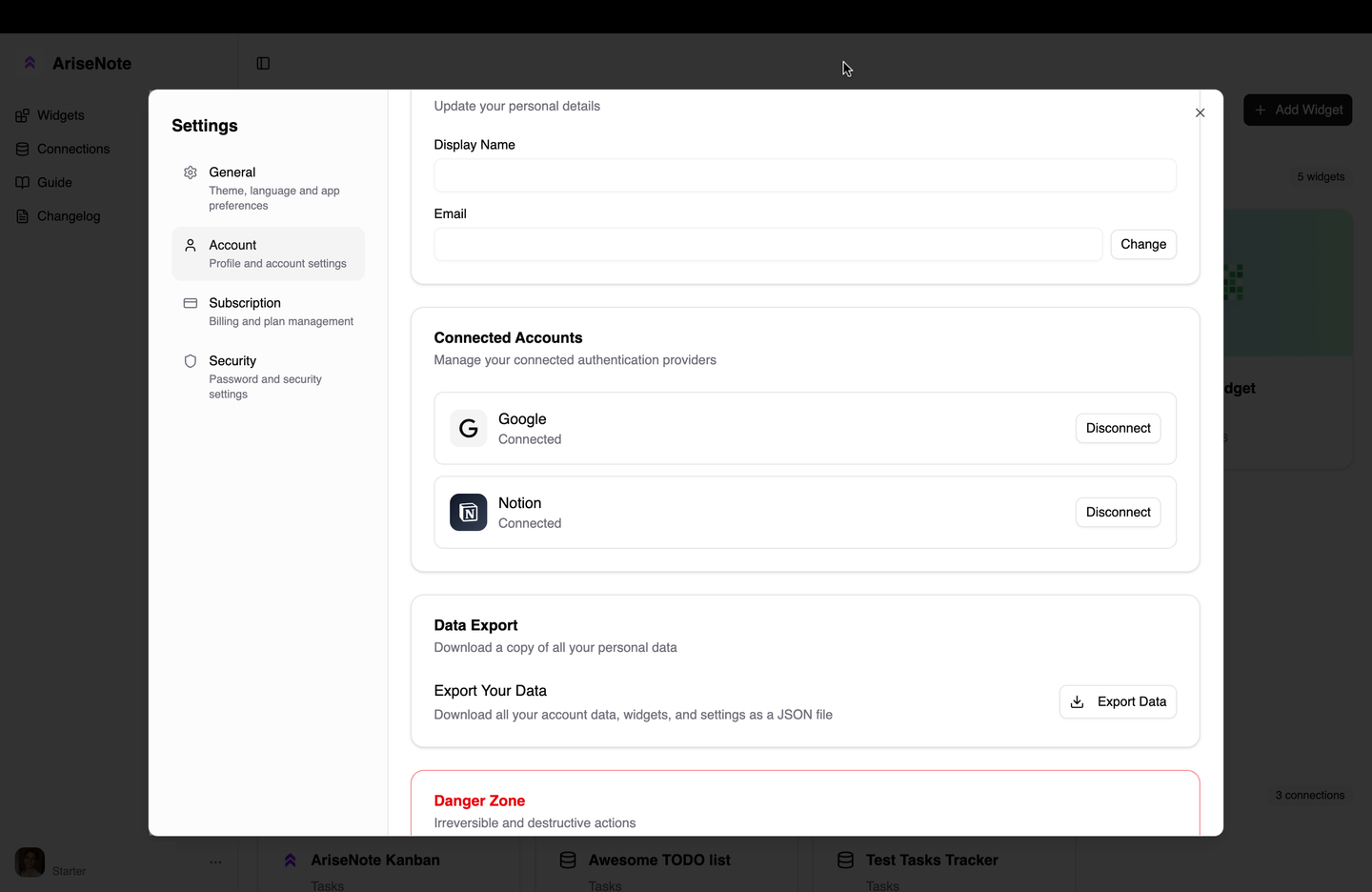This screenshot has width=1372, height=892.
Task: Click the Connections database icon
Action: tap(22, 149)
